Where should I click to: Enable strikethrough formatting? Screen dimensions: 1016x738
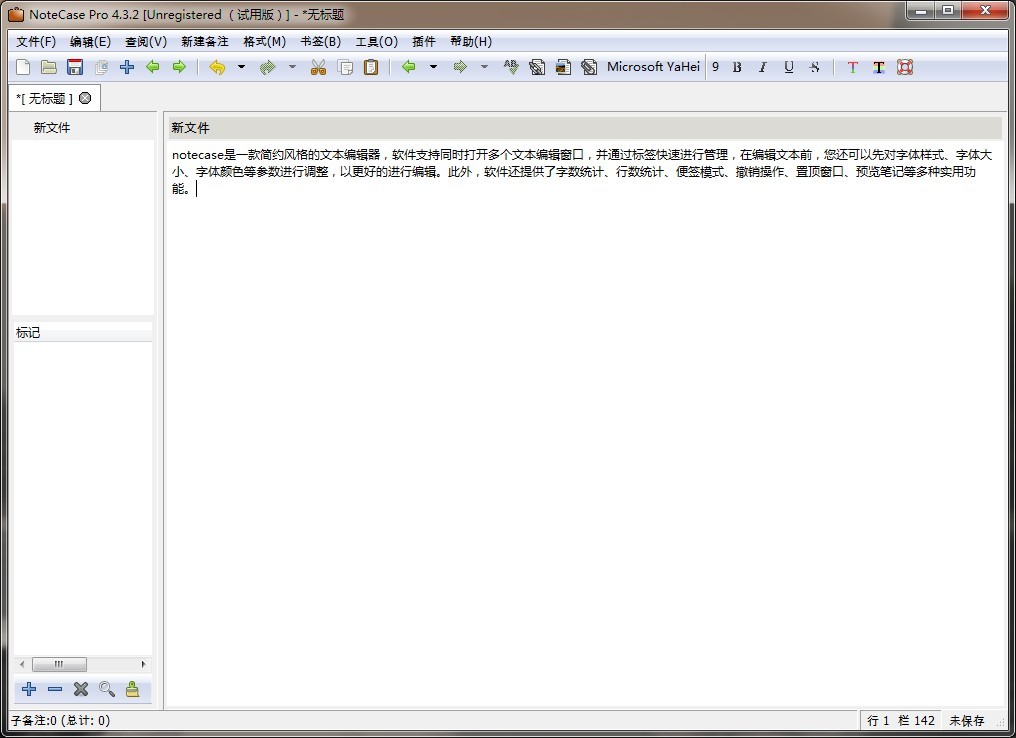click(815, 67)
